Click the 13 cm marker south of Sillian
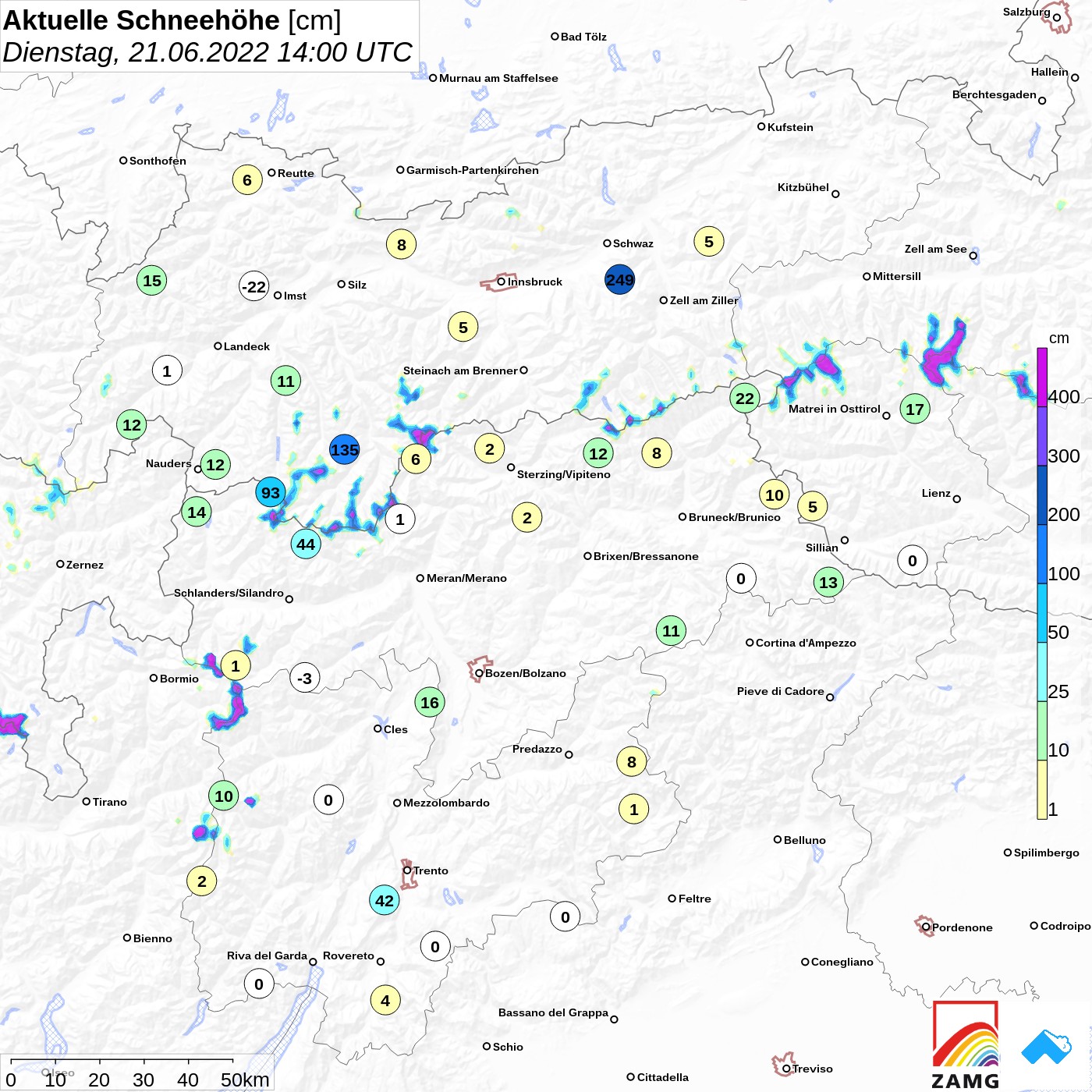Image resolution: width=1092 pixels, height=1092 pixels. [x=828, y=583]
